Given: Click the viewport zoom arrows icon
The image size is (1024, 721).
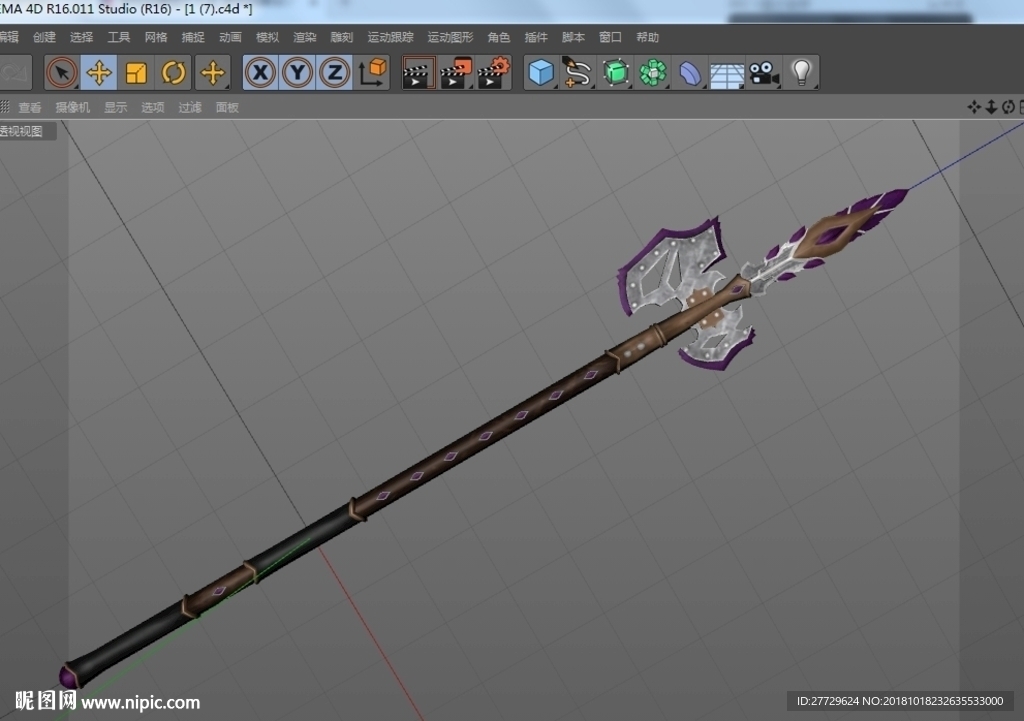Looking at the screenshot, I should (991, 107).
